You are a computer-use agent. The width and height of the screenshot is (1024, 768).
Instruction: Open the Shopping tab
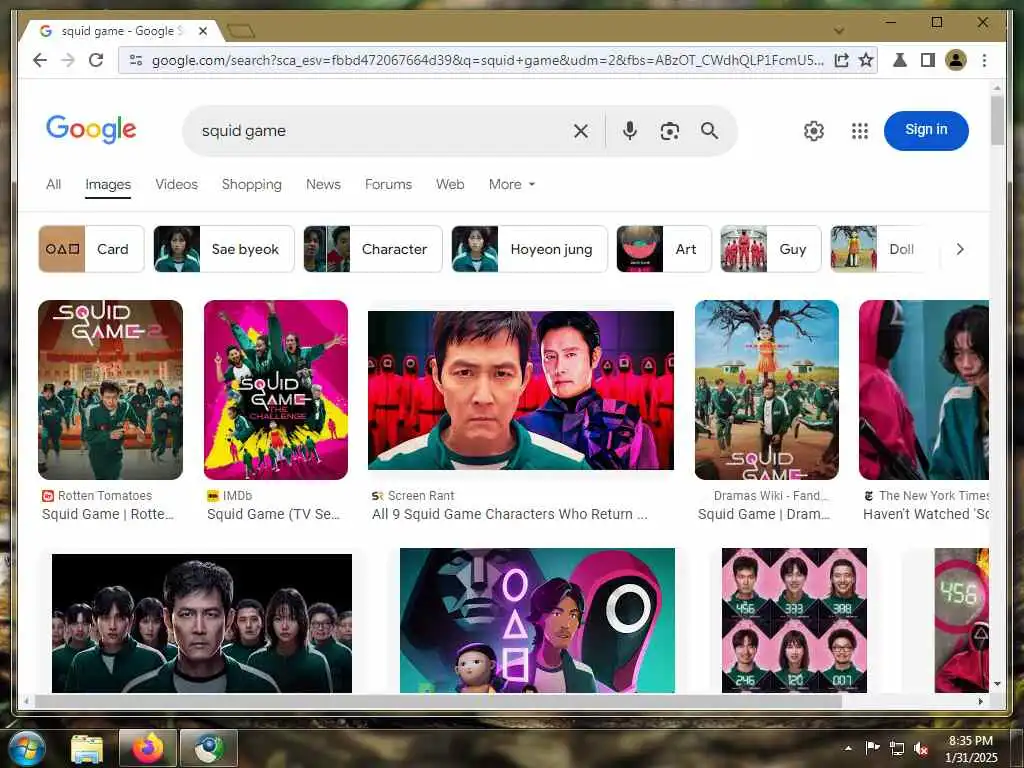tap(251, 185)
